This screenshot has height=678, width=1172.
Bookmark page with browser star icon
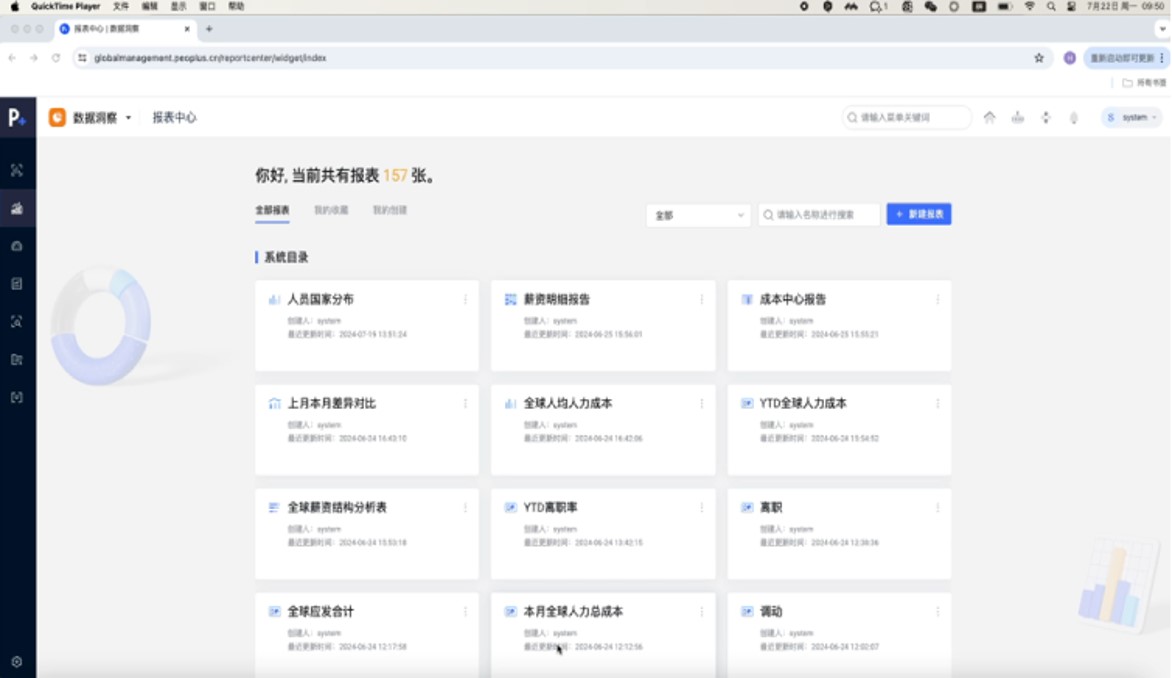[1039, 58]
